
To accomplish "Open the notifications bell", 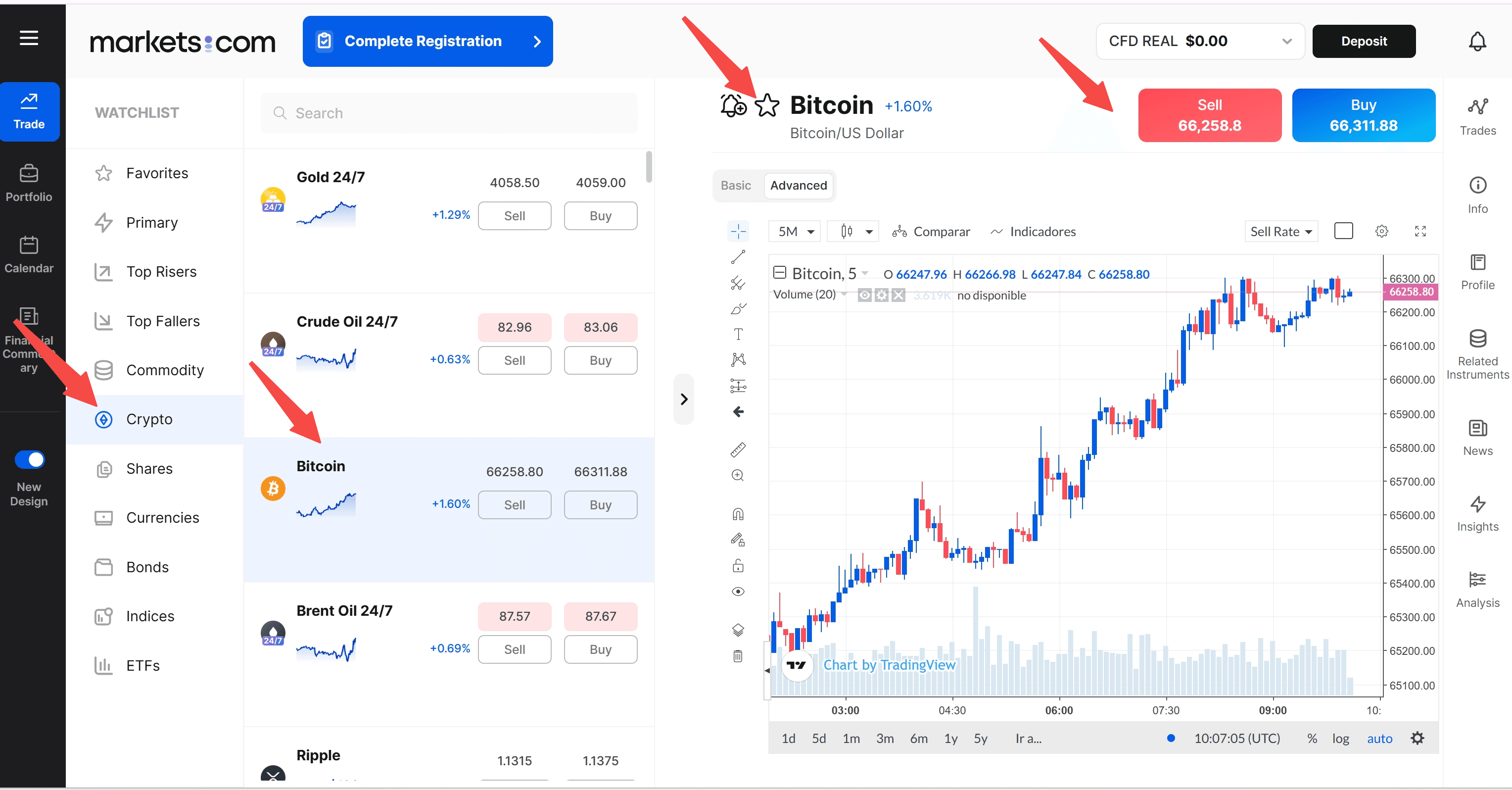I will point(1477,41).
